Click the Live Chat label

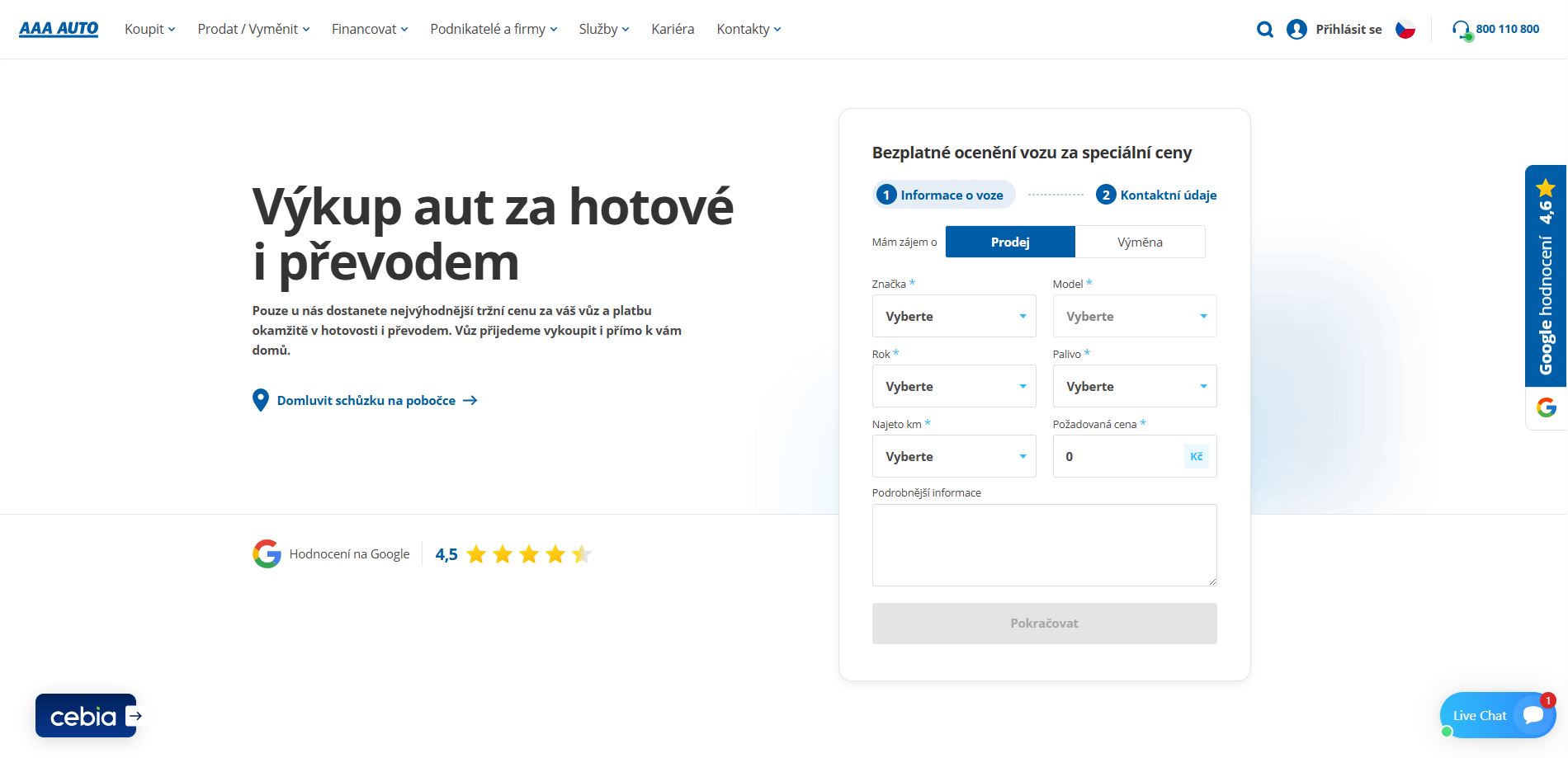click(x=1479, y=715)
